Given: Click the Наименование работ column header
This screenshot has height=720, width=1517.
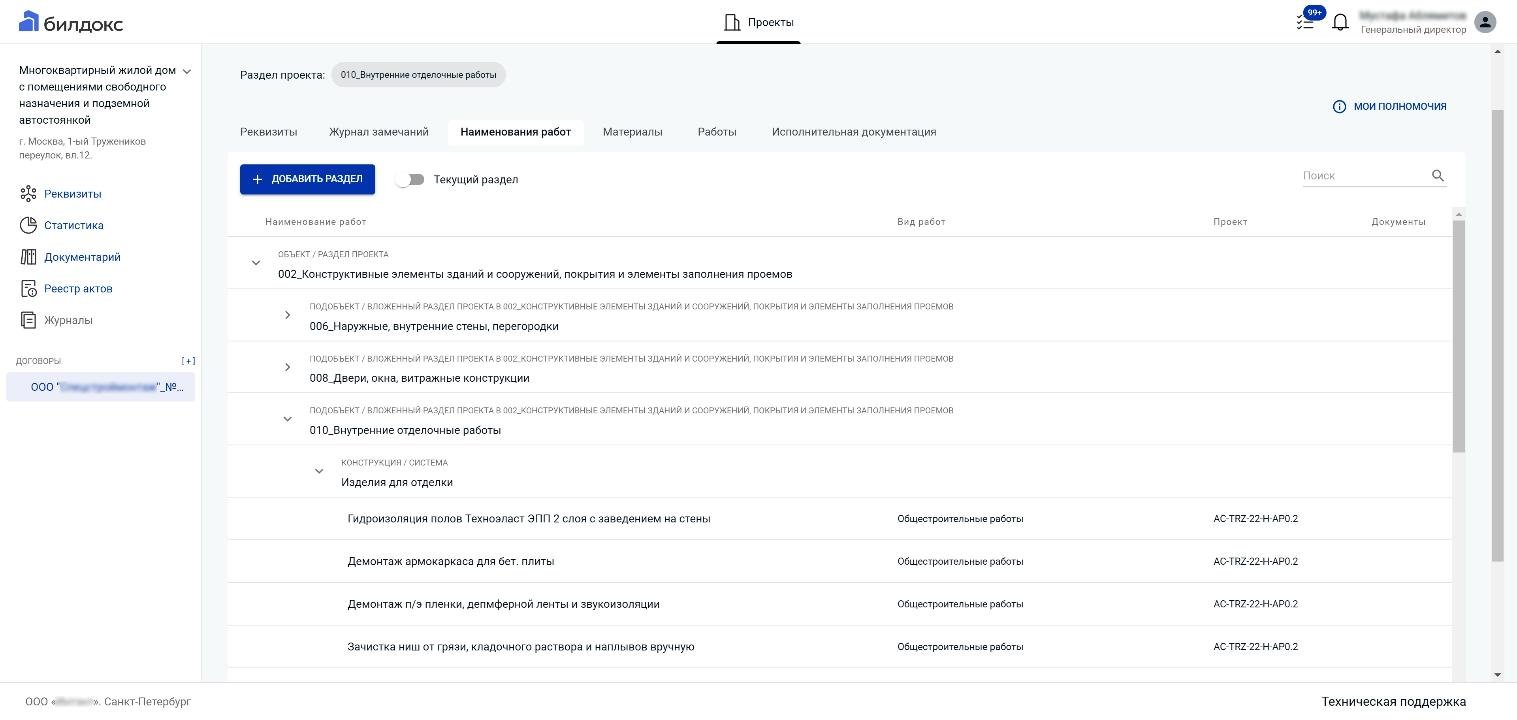Looking at the screenshot, I should tap(316, 222).
